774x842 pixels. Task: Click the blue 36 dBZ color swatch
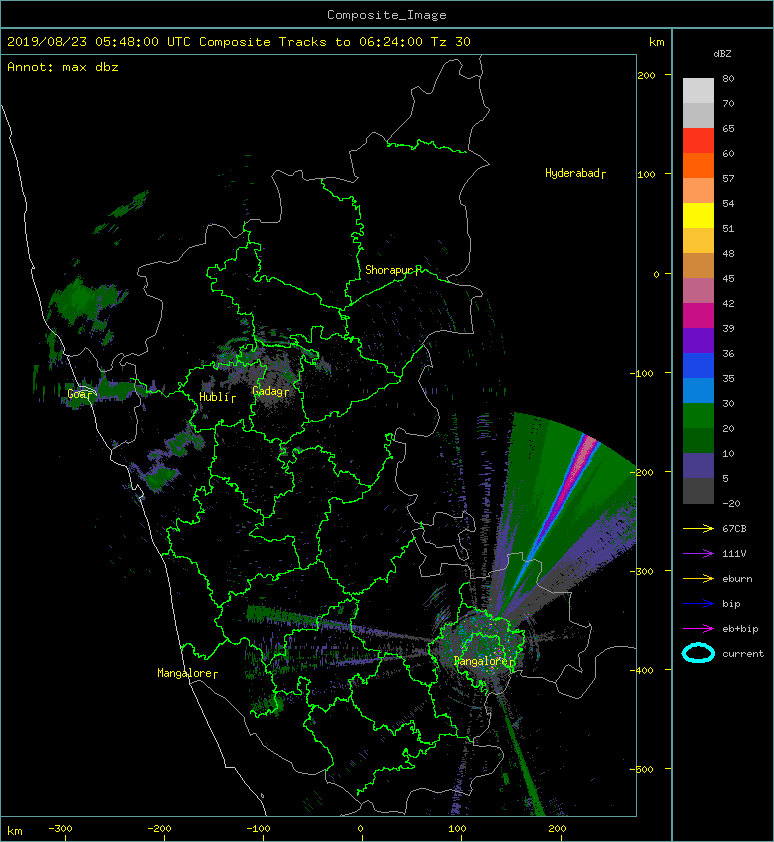pyautogui.click(x=698, y=366)
